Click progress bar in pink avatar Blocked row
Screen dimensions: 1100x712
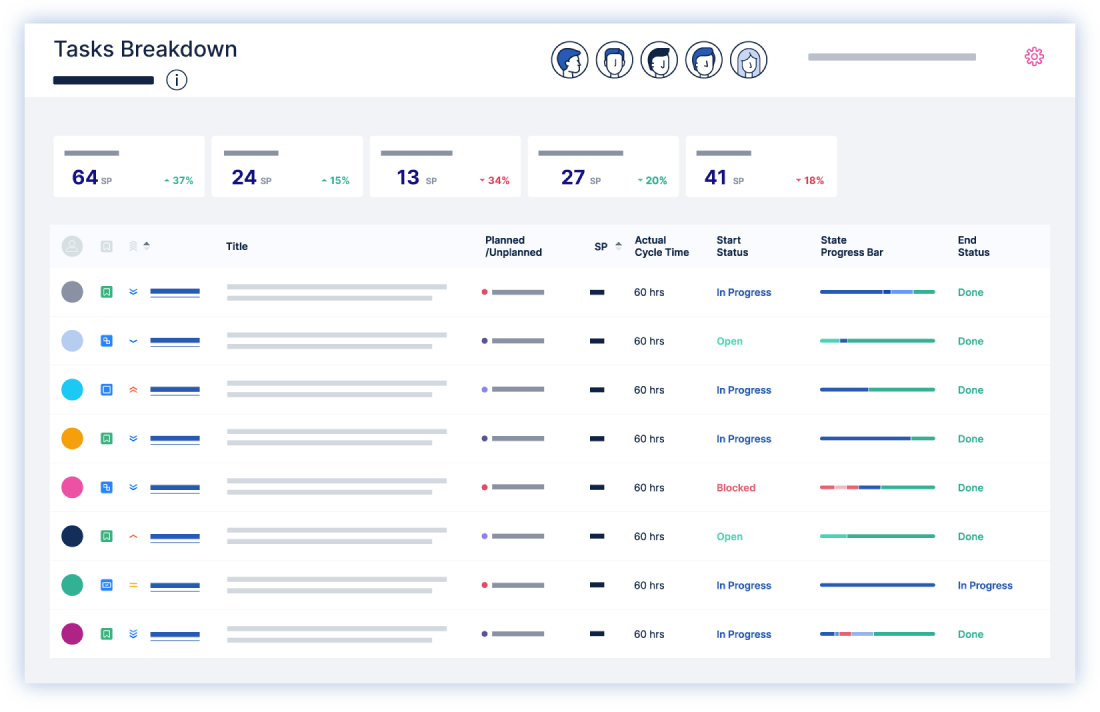coord(877,488)
